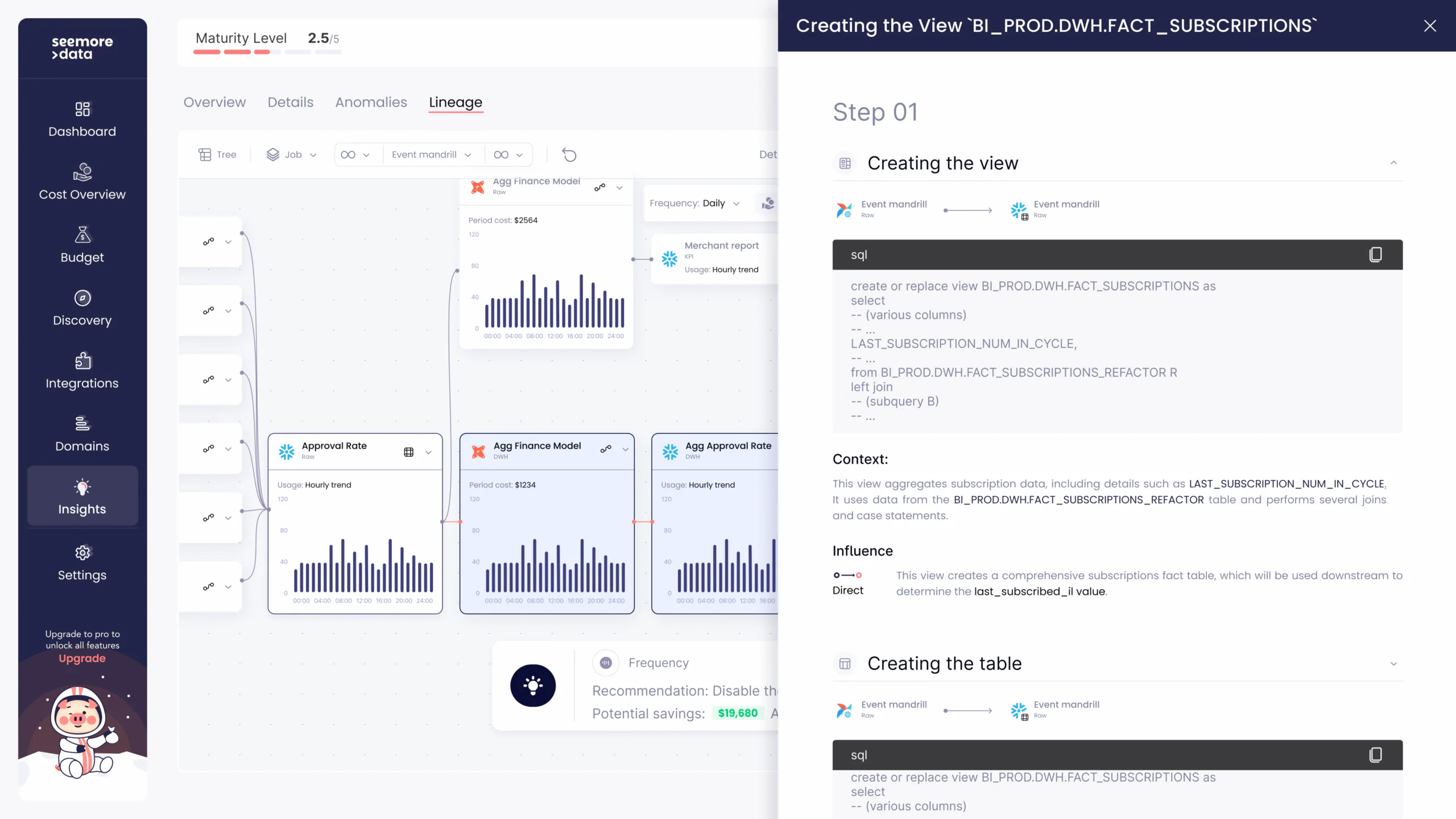
Task: Switch to the Overview tab
Action: 214,102
